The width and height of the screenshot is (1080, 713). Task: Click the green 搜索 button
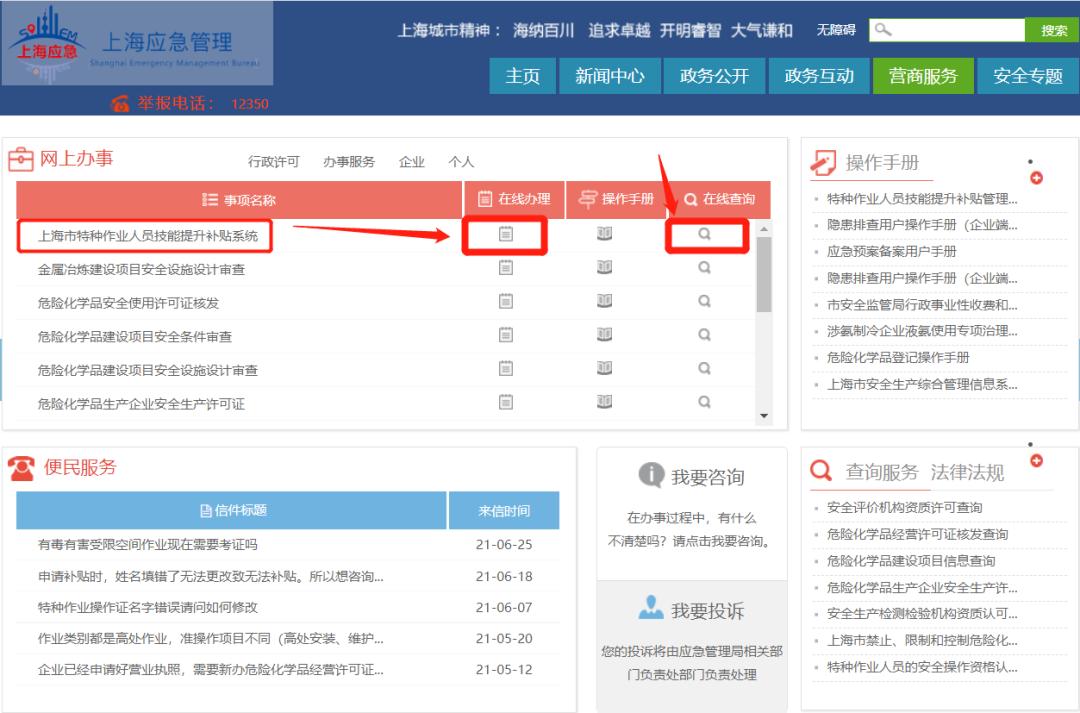coord(1053,31)
